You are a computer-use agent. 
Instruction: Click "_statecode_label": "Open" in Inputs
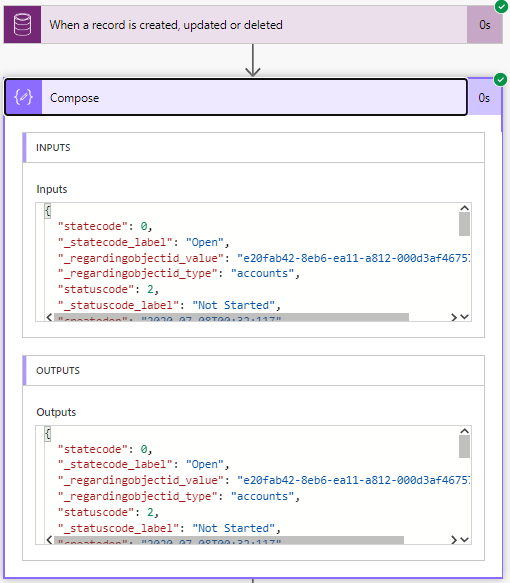tap(143, 242)
